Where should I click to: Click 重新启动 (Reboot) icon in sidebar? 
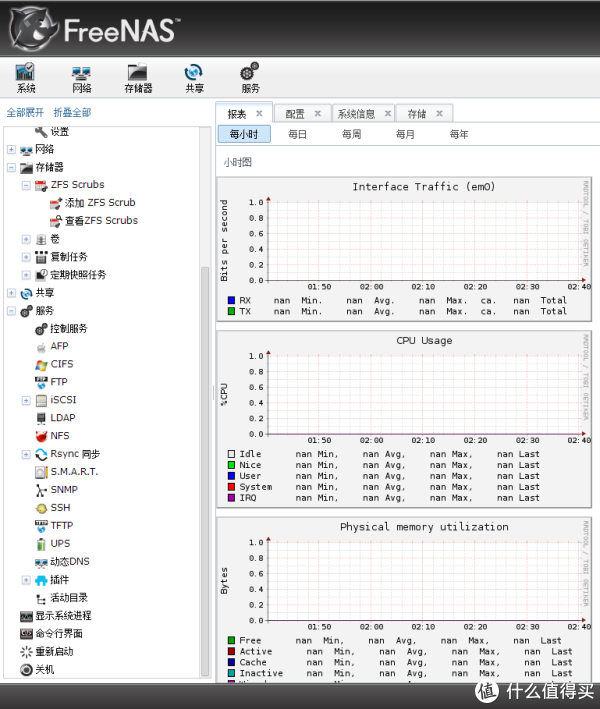click(26, 652)
